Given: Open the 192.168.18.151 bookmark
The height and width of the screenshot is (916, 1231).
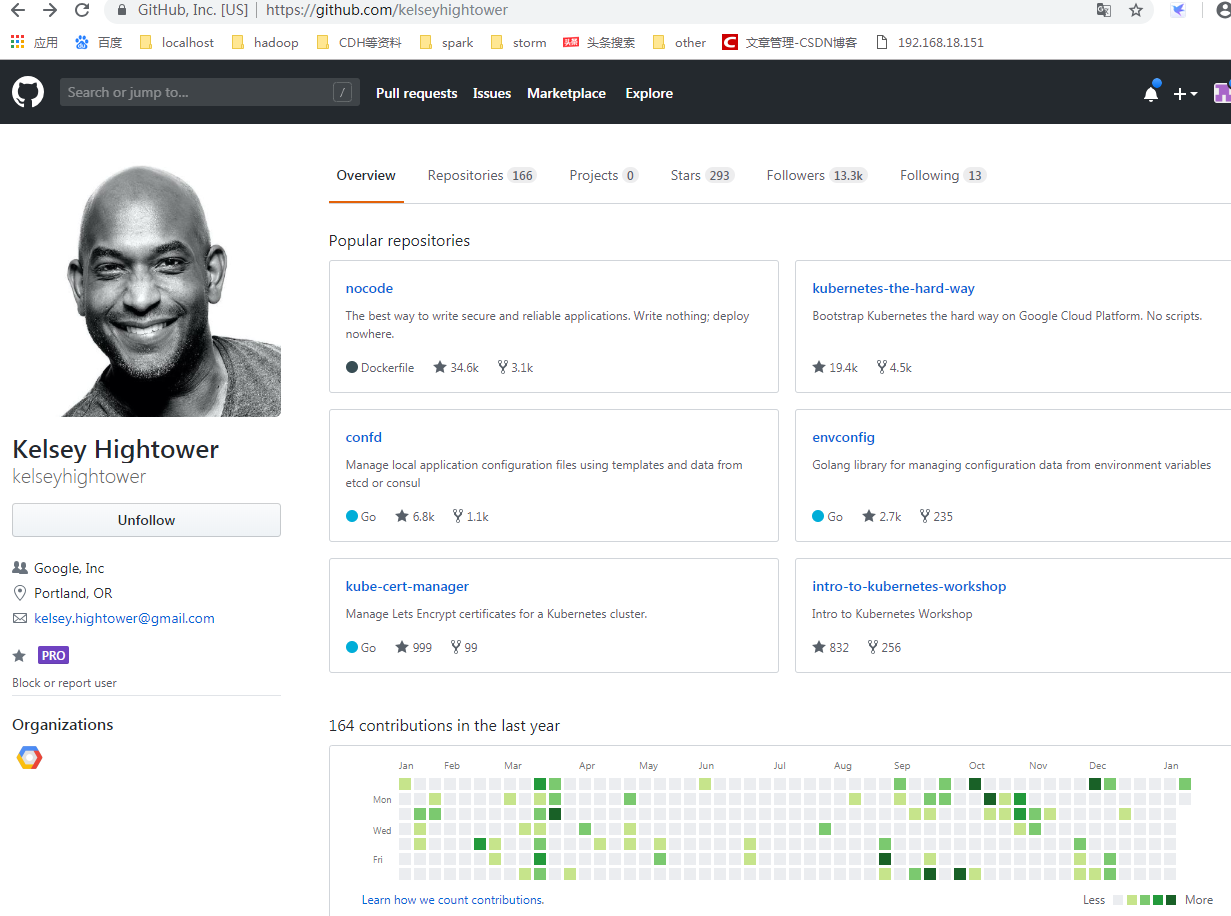Looking at the screenshot, I should 929,42.
